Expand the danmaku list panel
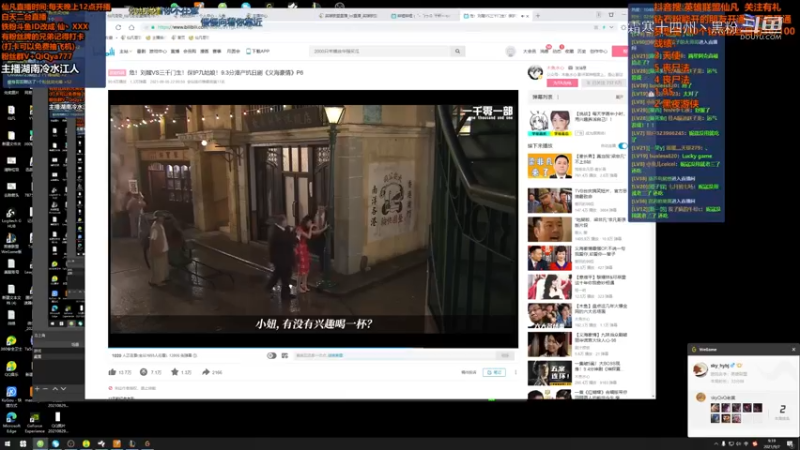 [x=619, y=97]
